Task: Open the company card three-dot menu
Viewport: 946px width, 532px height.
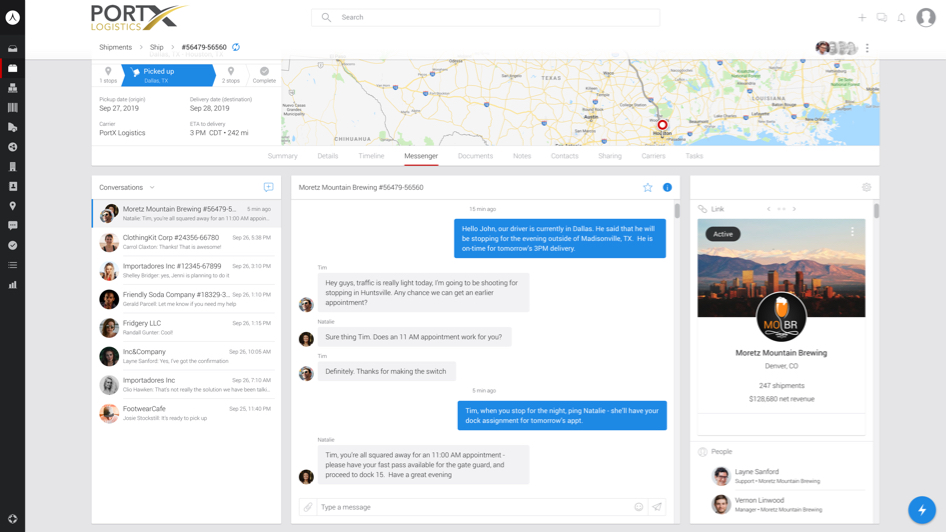Action: click(852, 232)
